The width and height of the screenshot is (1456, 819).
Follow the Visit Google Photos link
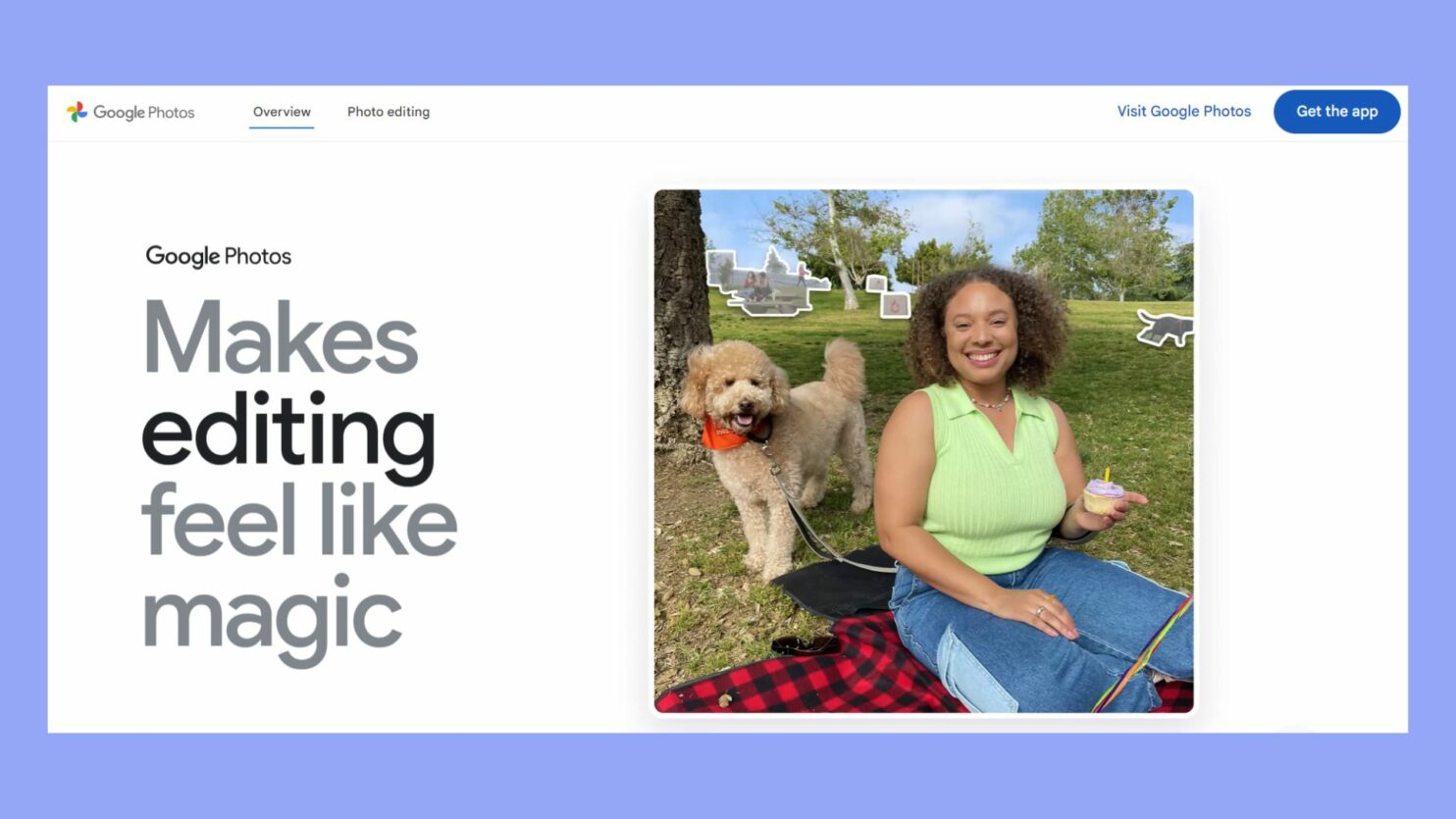[x=1183, y=111]
